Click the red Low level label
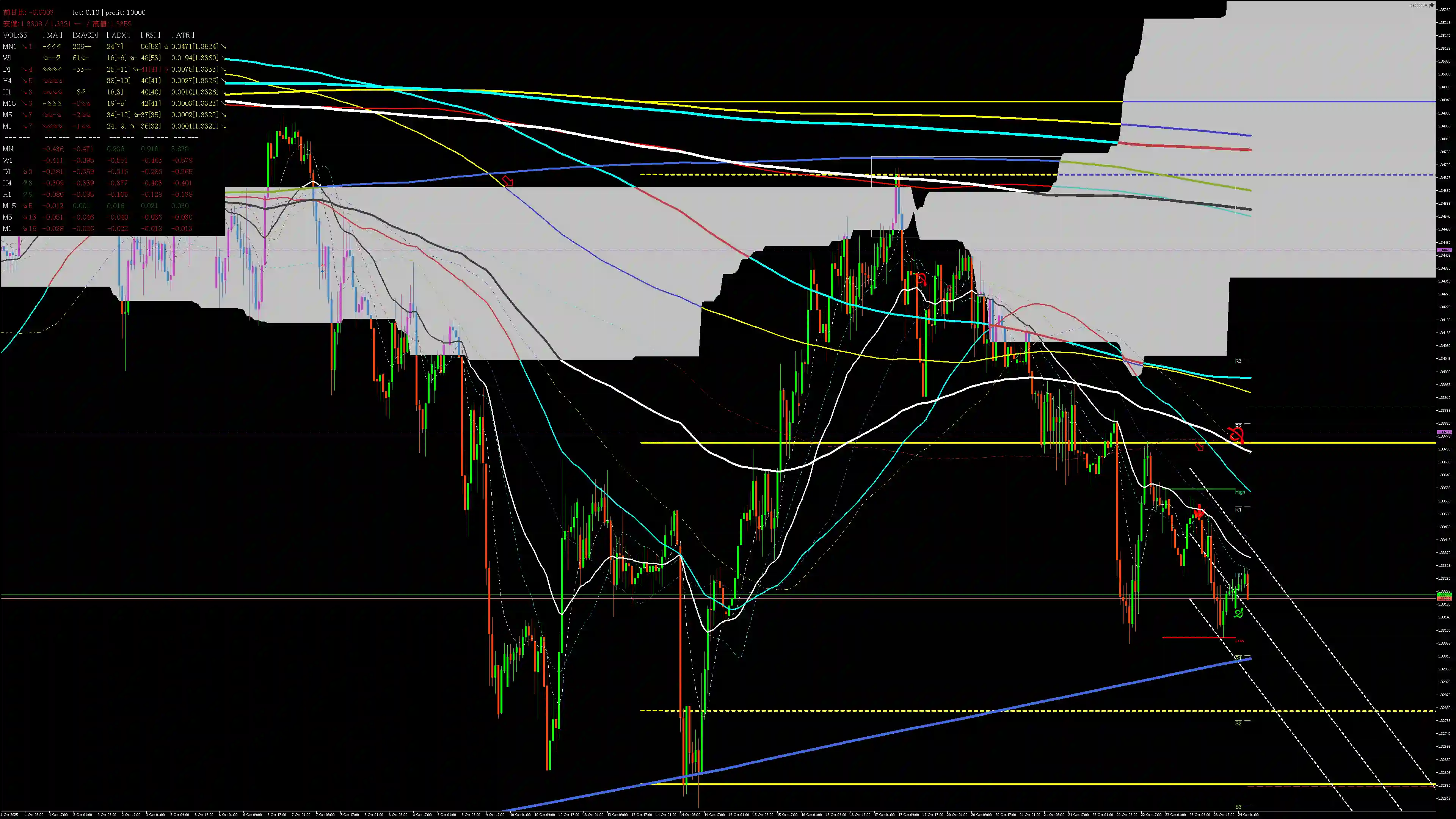This screenshot has width=1456, height=819. 1239,640
